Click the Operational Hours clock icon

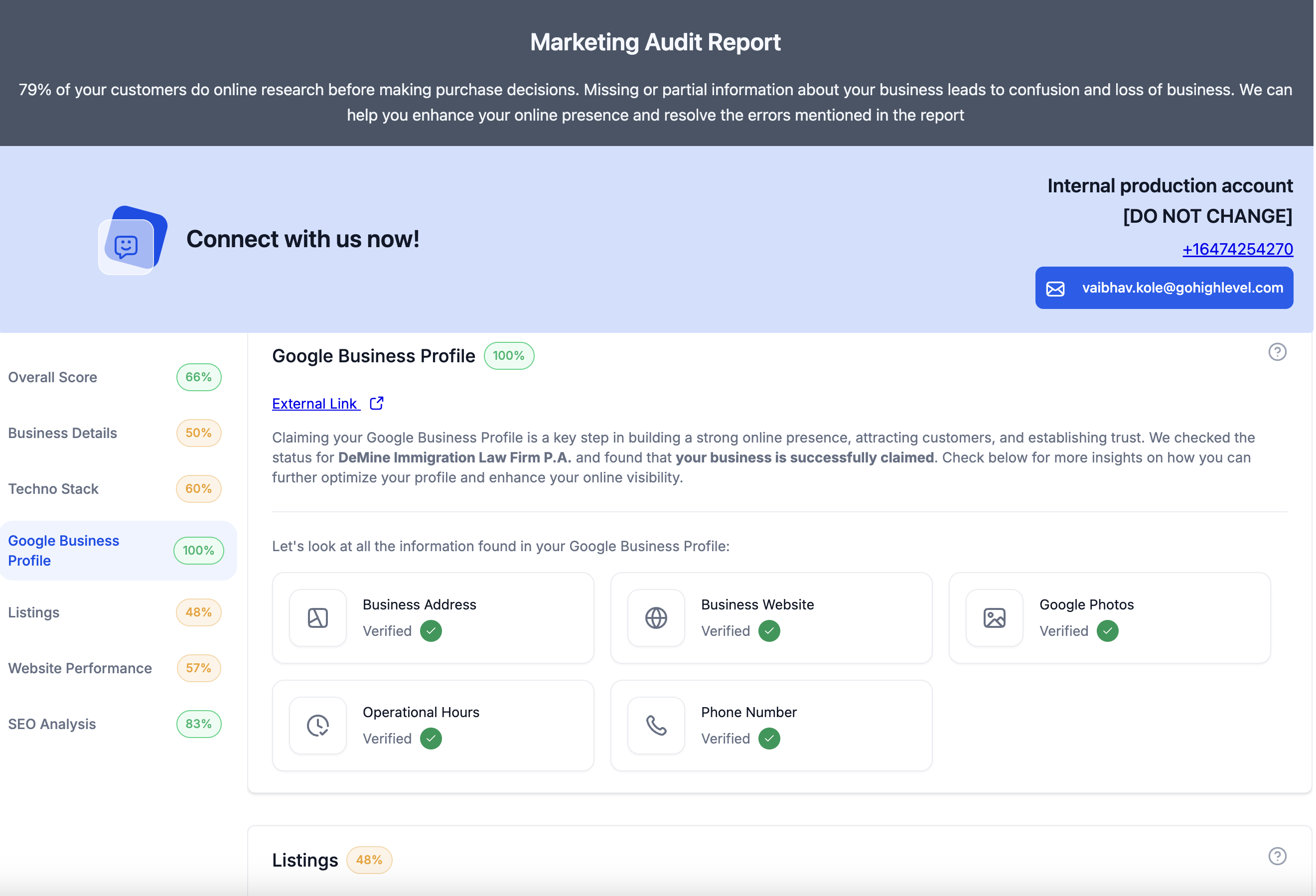point(318,725)
